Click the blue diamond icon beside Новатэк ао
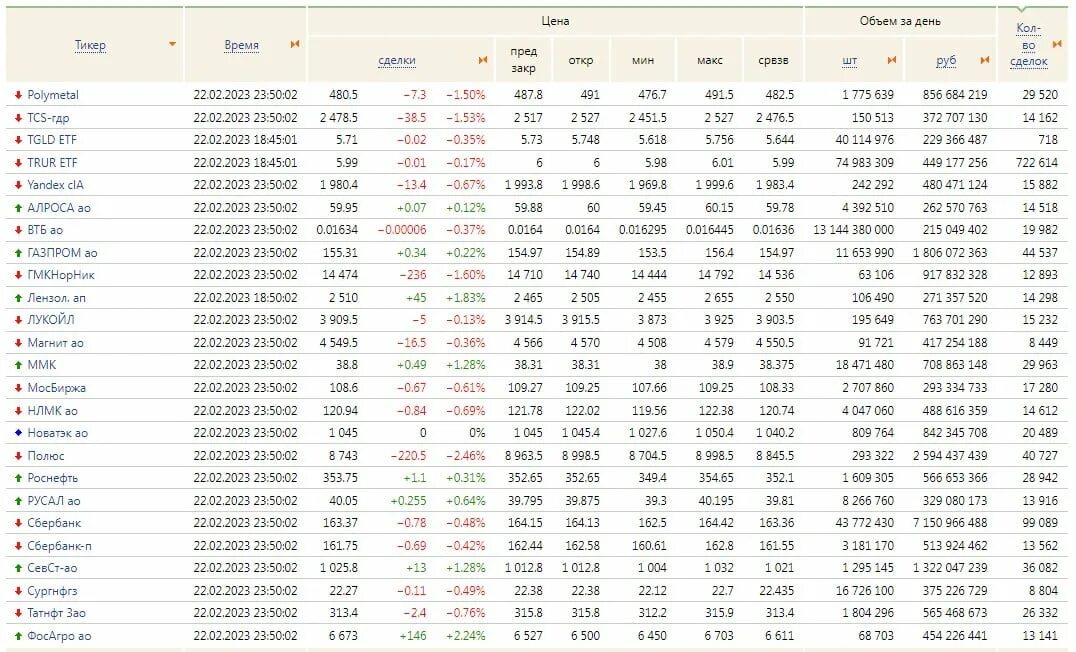This screenshot has height=652, width=1076. click(19, 433)
